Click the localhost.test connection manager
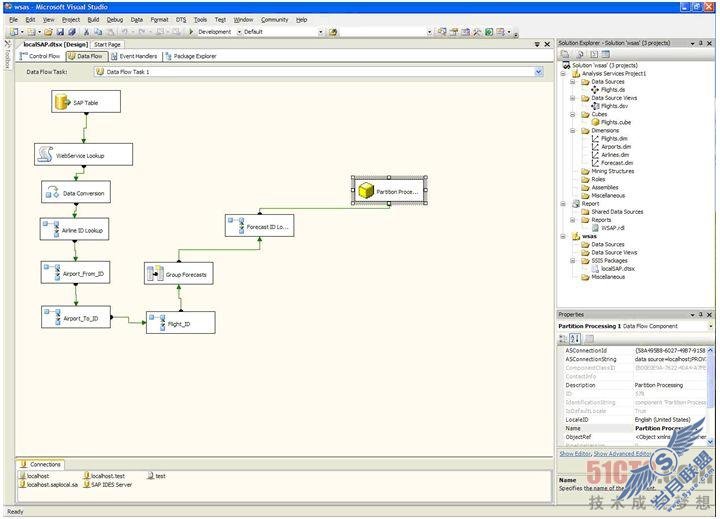This screenshot has height=519, width=720. (x=104, y=476)
